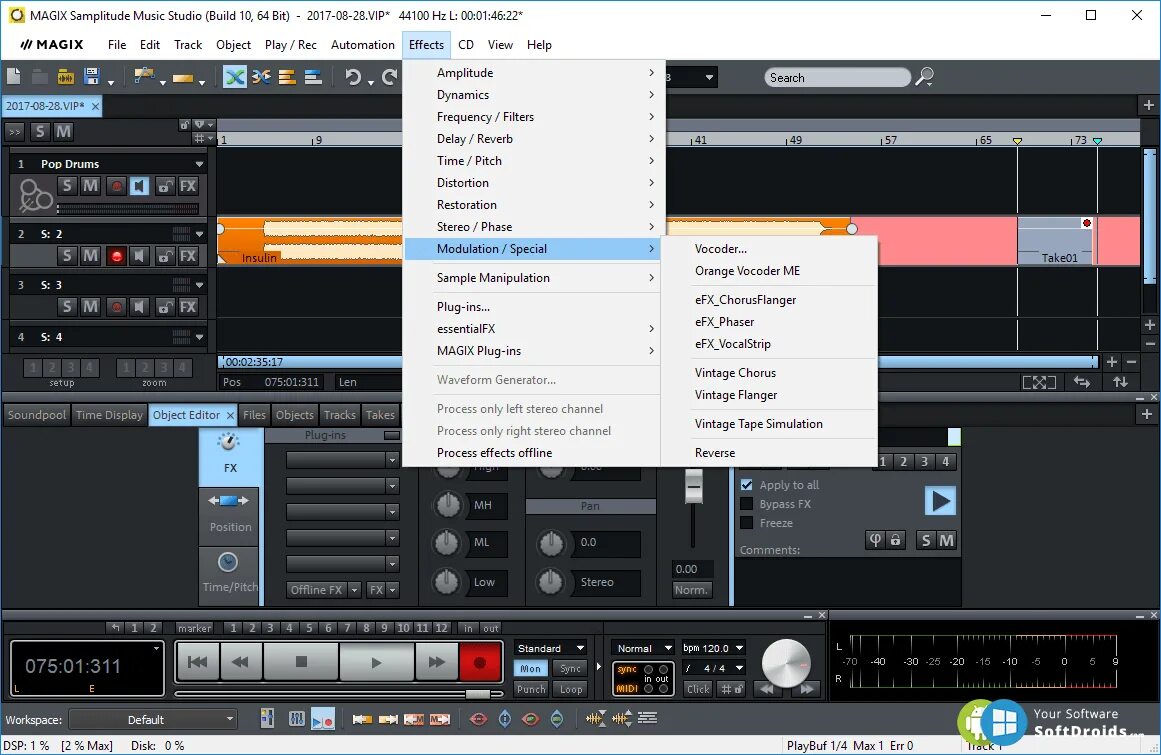
Task: Save the project using the floppy disk icon
Action: tap(92, 76)
